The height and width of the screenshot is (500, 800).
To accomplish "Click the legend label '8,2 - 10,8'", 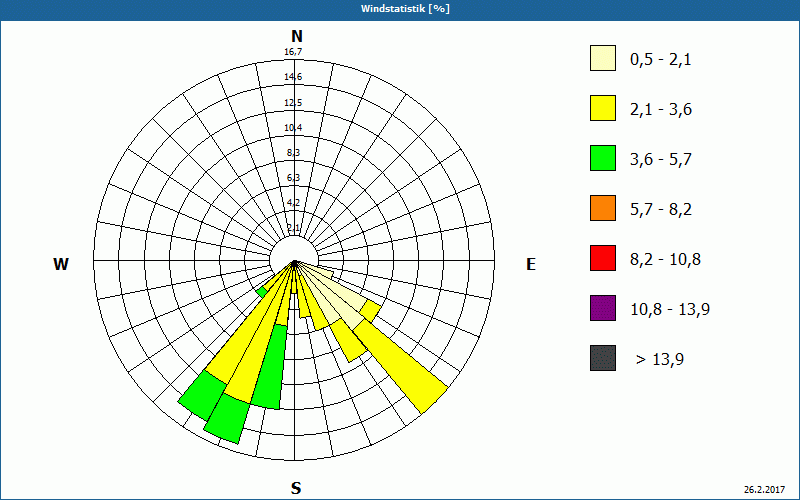I will 665,260.
